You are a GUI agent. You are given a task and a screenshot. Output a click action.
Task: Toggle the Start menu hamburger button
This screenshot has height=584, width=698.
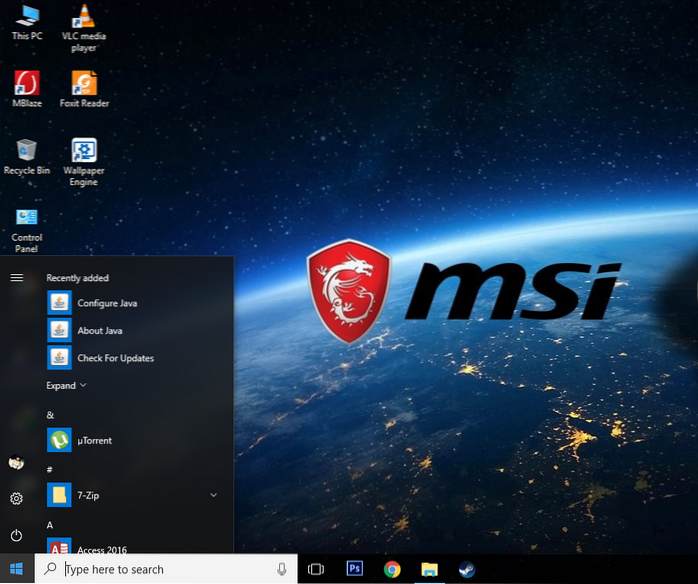(16, 277)
